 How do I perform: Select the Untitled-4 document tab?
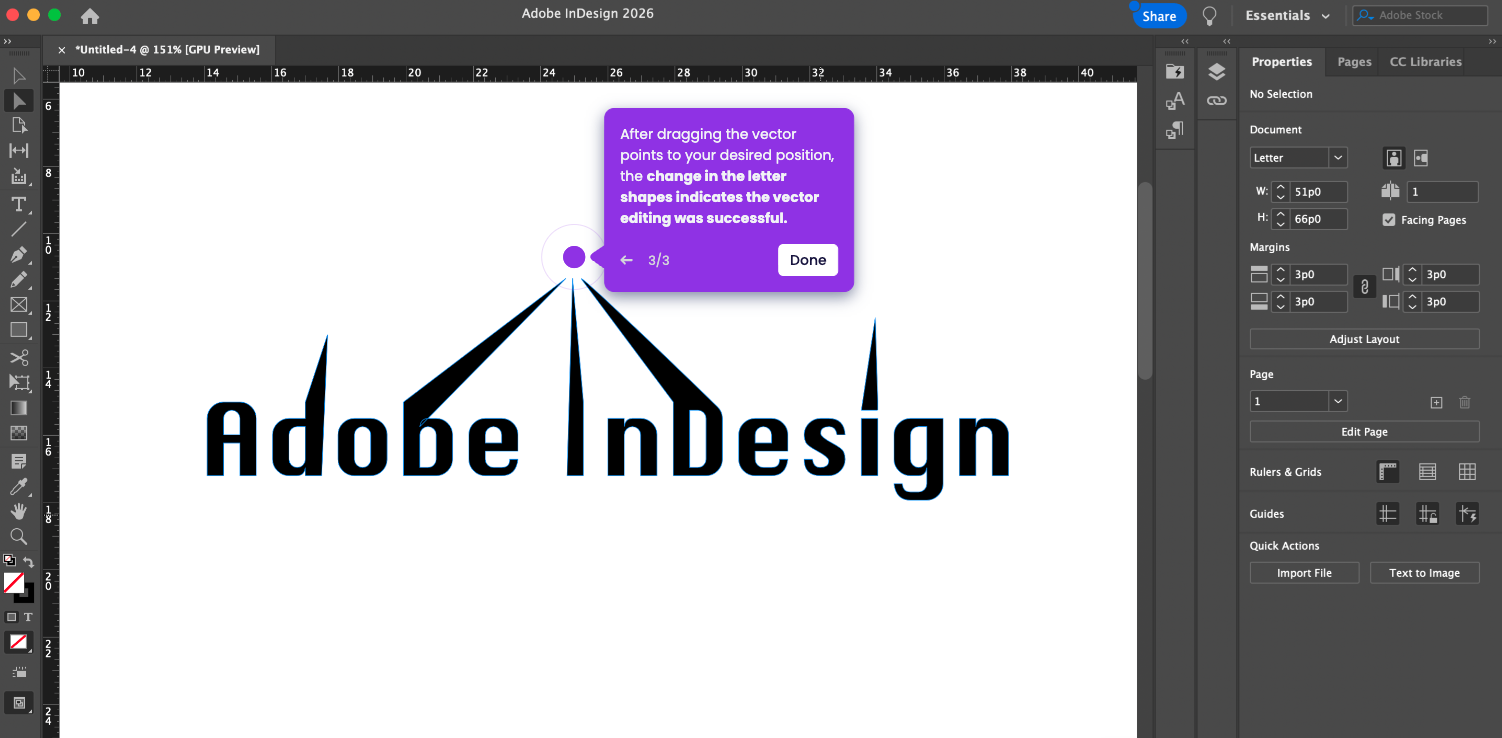pos(167,49)
